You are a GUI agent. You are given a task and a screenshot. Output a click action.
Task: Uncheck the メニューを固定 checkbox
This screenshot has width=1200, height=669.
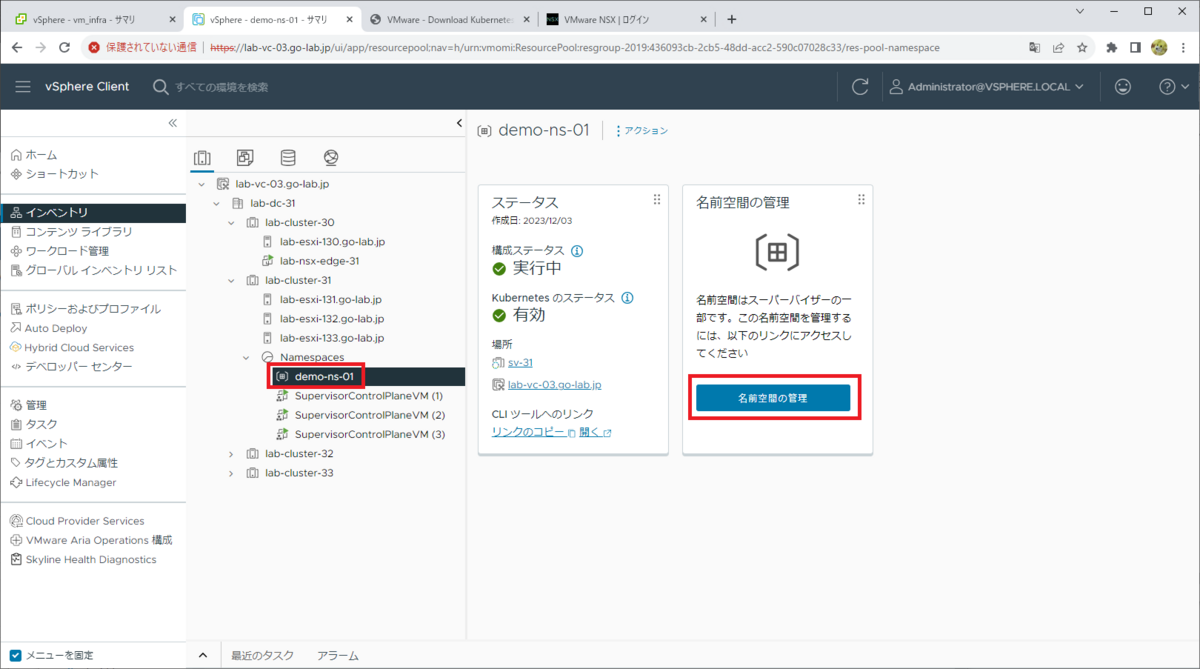(14, 655)
